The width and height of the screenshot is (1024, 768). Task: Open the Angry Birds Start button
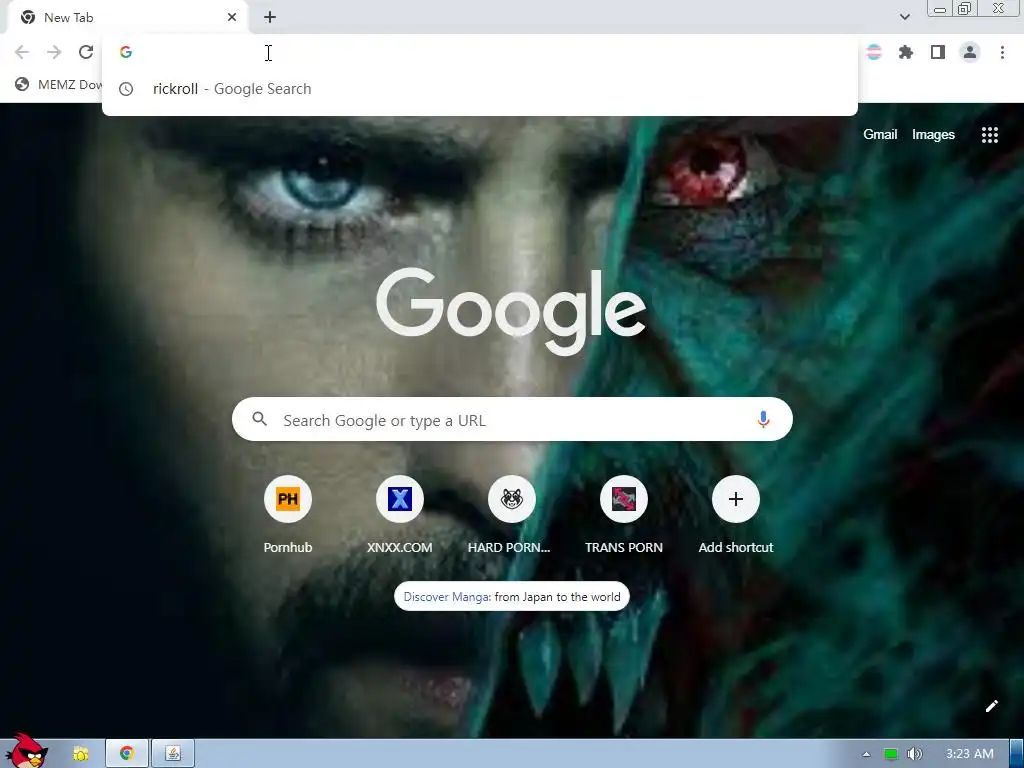coord(26,751)
